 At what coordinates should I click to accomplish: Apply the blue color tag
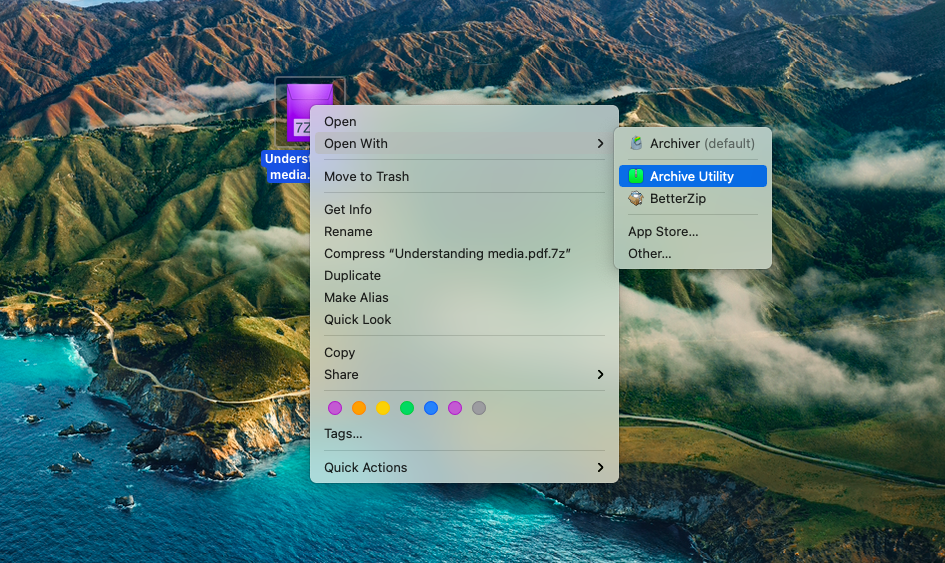tap(431, 408)
